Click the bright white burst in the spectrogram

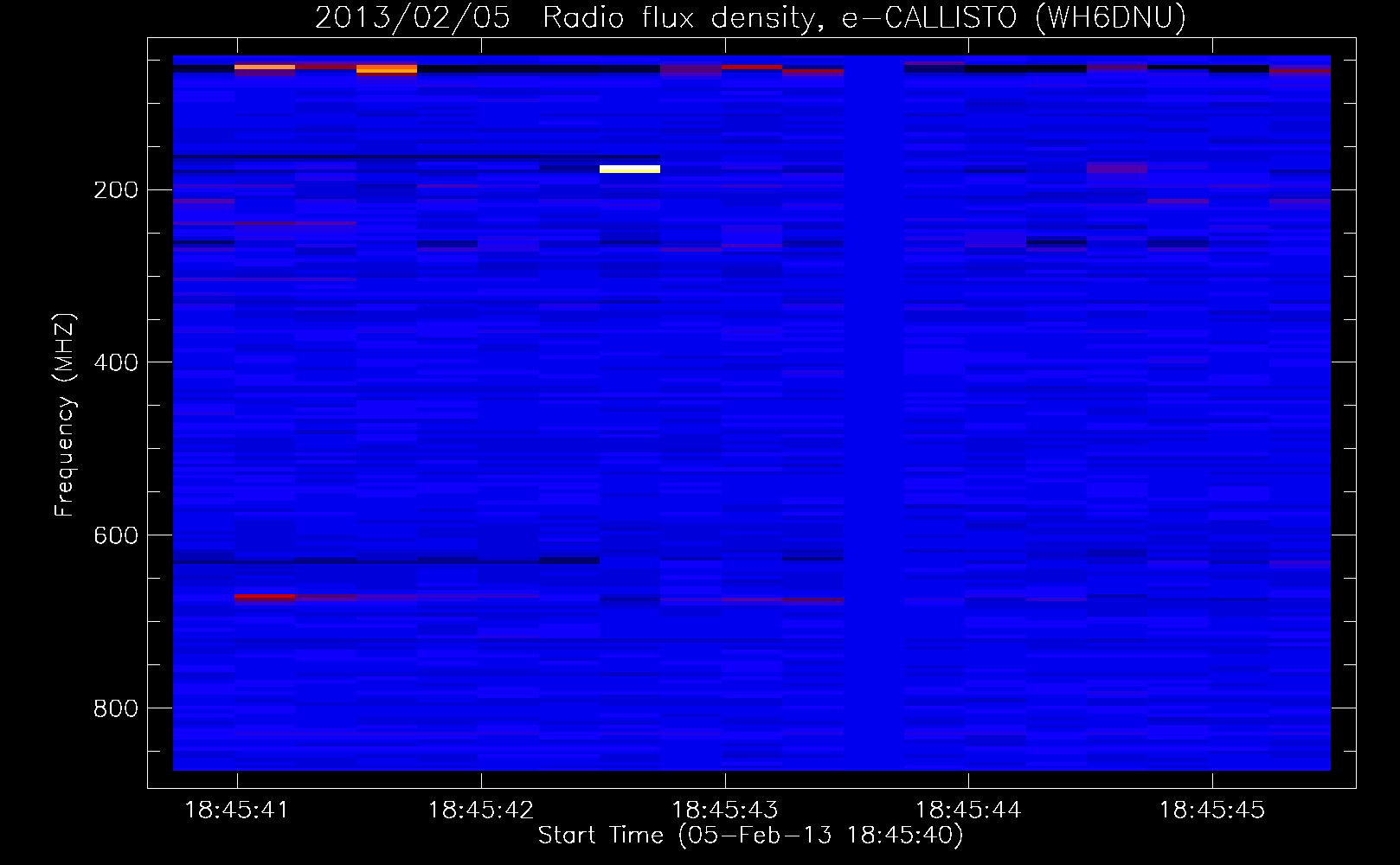click(x=630, y=169)
